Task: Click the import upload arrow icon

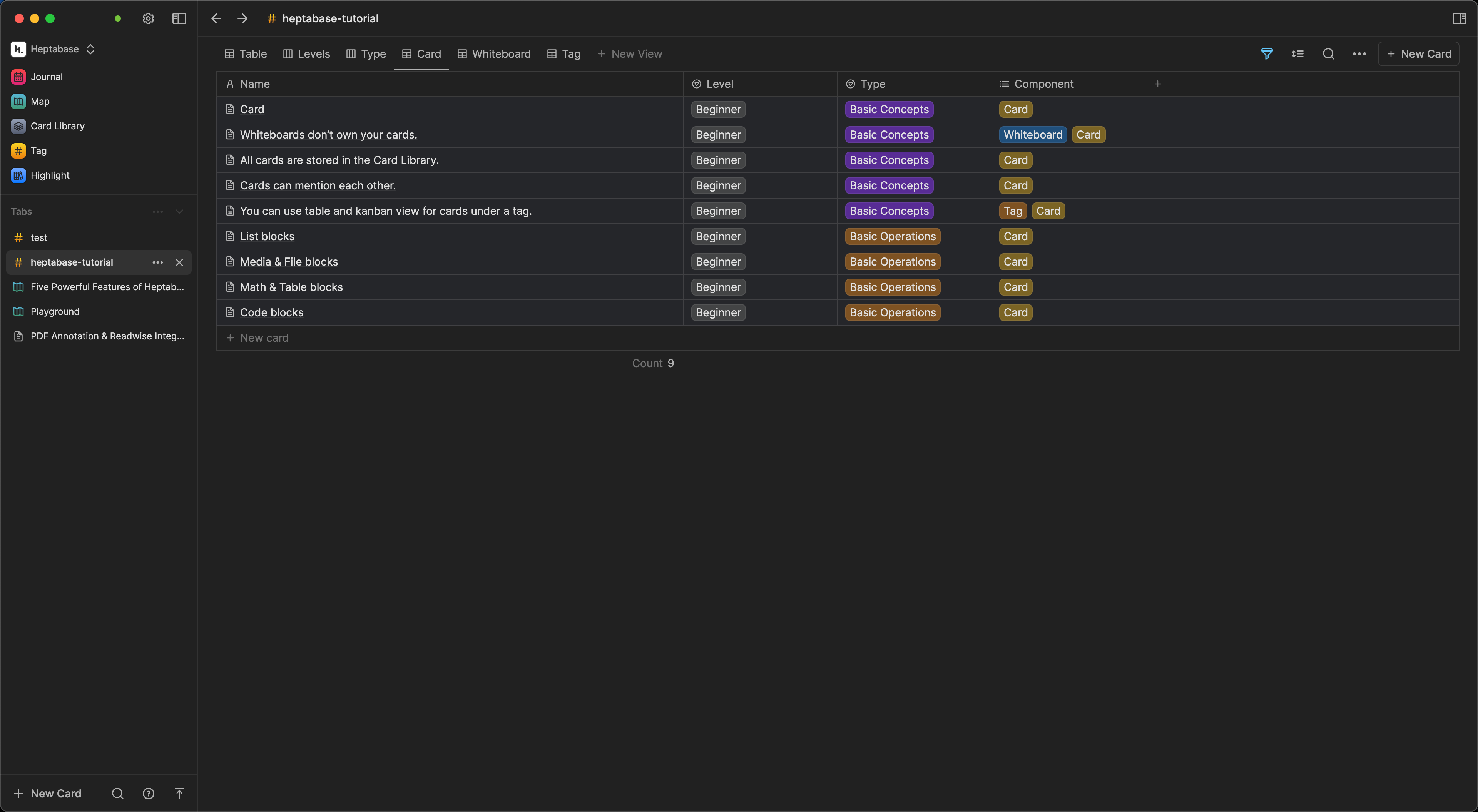Action: [179, 794]
